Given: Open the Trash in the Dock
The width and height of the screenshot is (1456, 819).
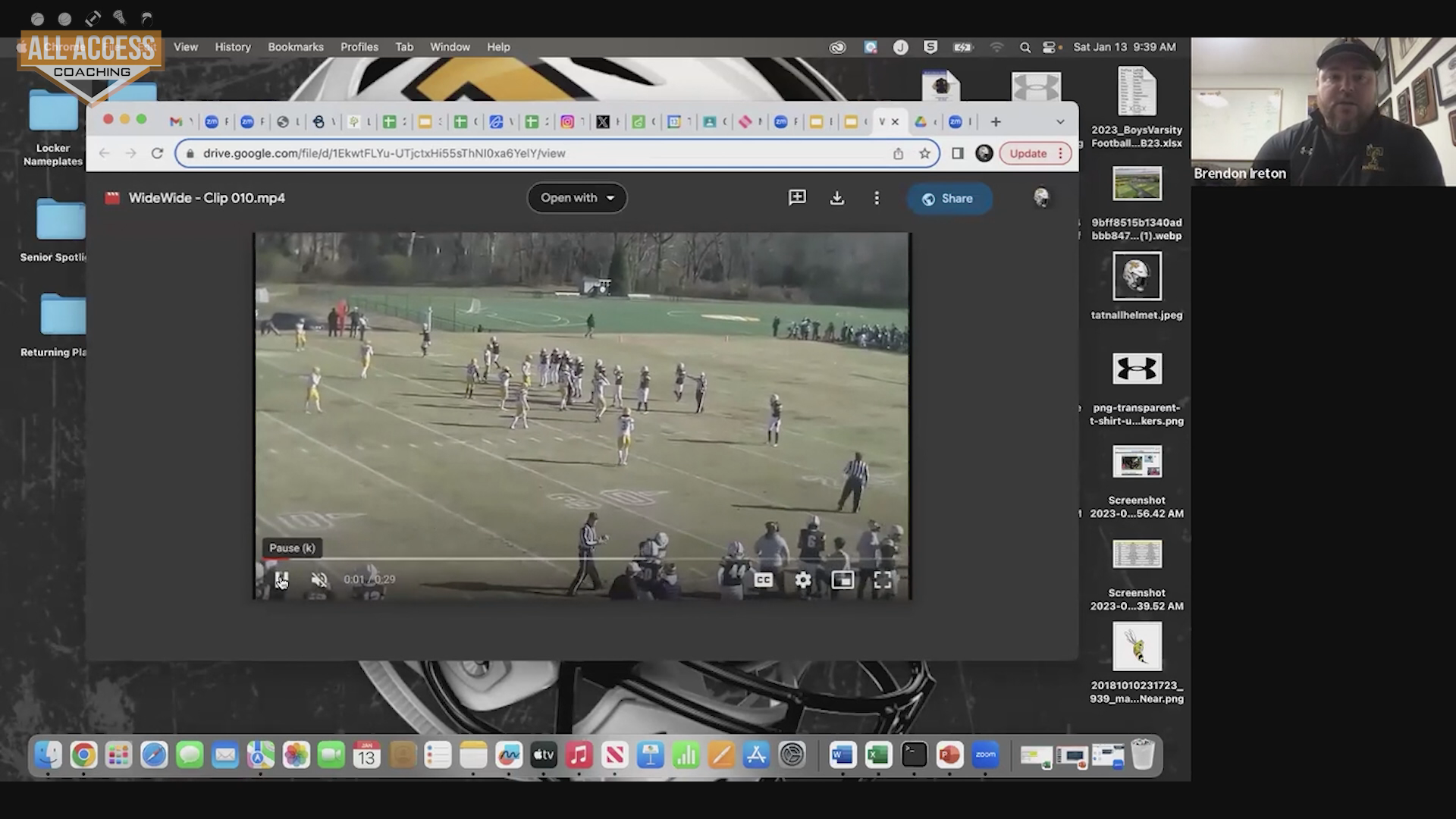Looking at the screenshot, I should [1142, 755].
